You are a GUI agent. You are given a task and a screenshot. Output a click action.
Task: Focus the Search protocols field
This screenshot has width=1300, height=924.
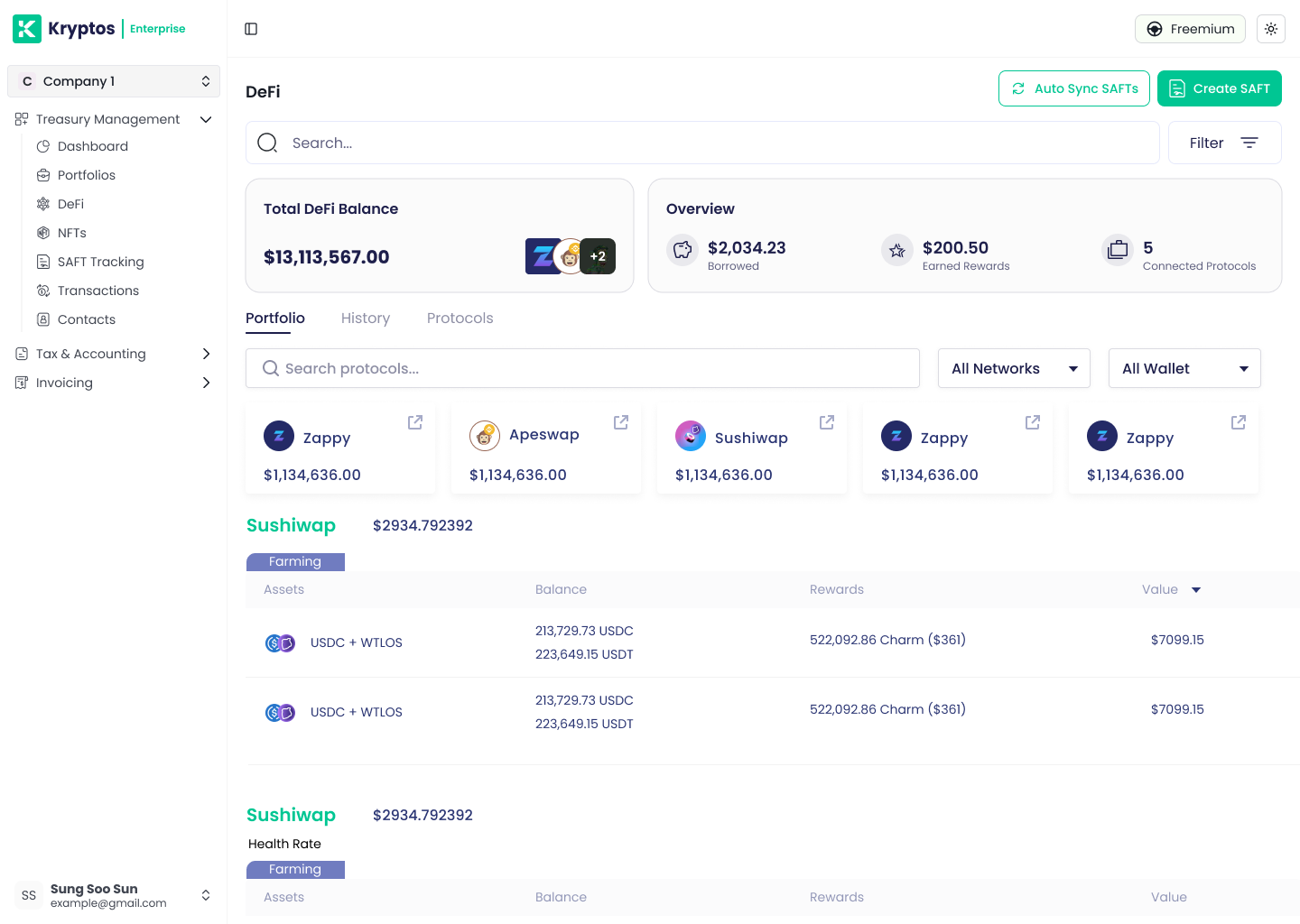582,368
